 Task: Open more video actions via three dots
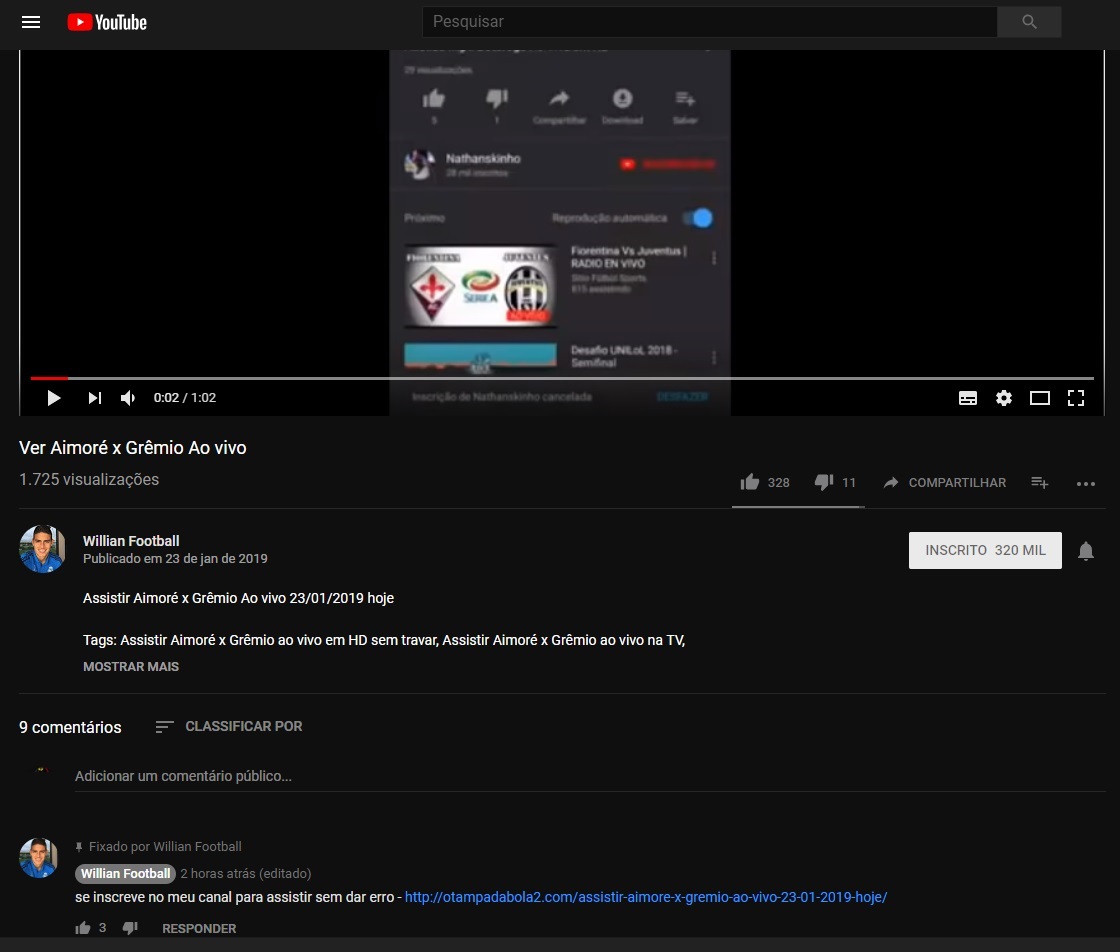pyautogui.click(x=1086, y=483)
